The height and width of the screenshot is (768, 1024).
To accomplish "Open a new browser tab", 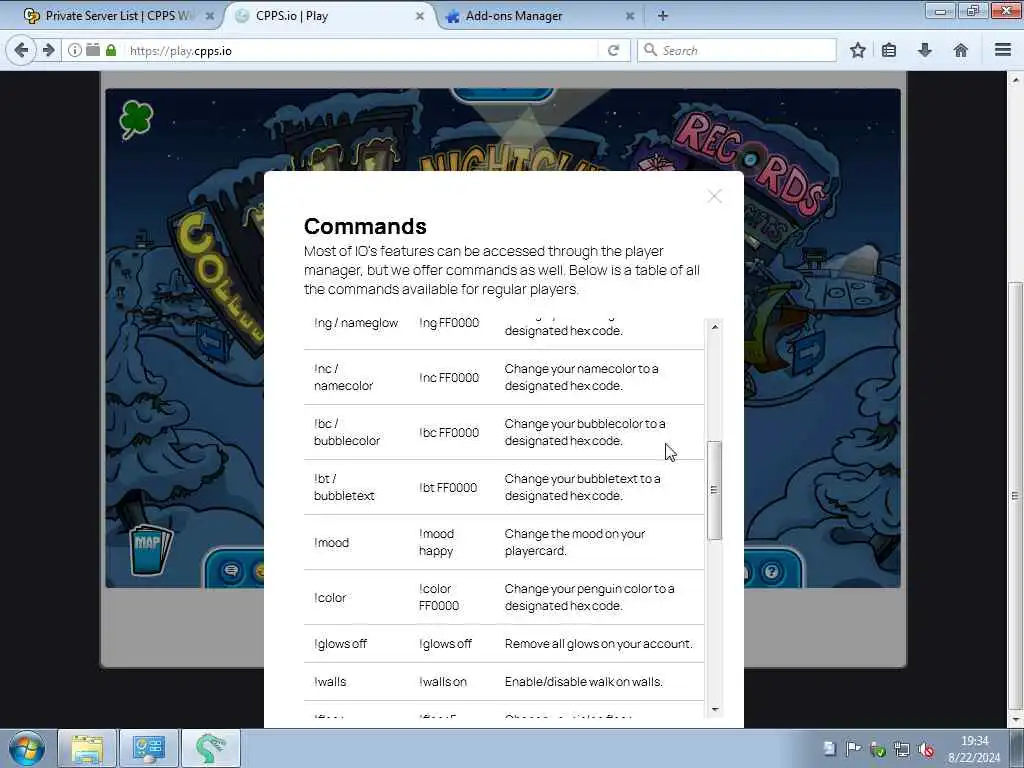I will 662,16.
